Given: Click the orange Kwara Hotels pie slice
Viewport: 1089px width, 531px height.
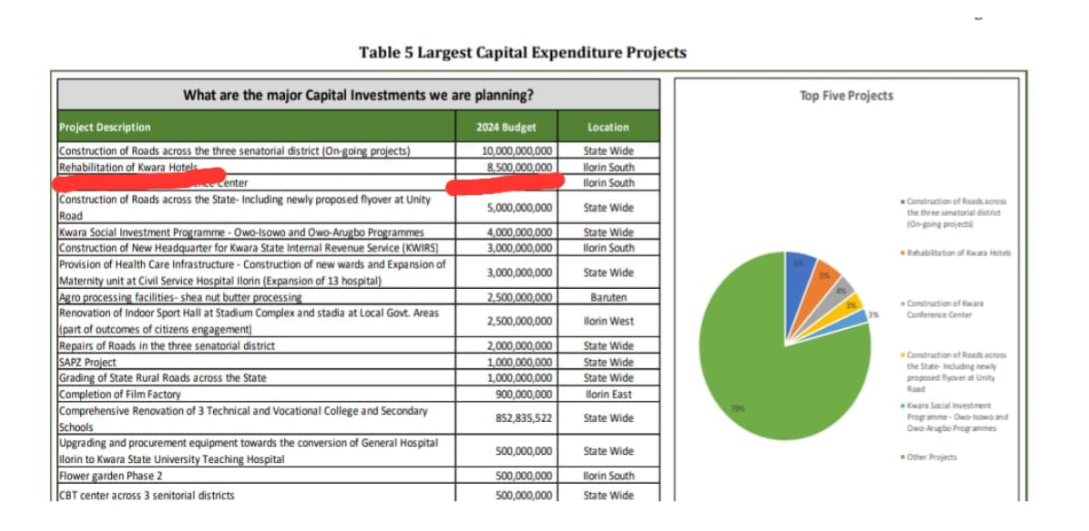Looking at the screenshot, I should (x=822, y=280).
